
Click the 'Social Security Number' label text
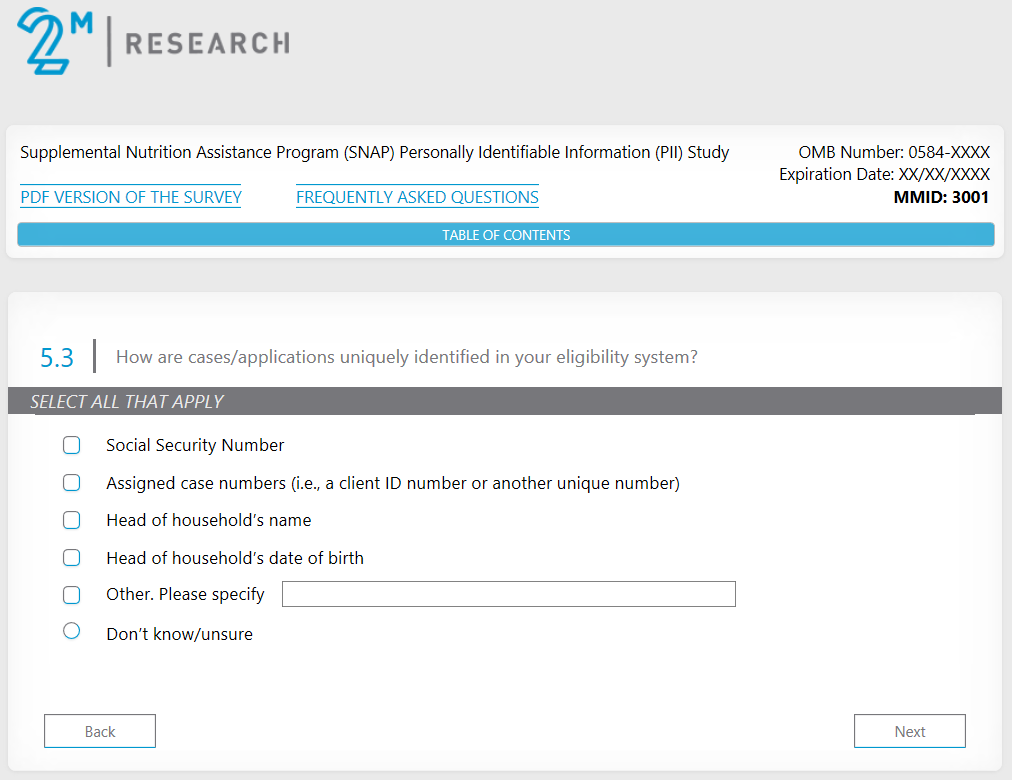tap(195, 445)
